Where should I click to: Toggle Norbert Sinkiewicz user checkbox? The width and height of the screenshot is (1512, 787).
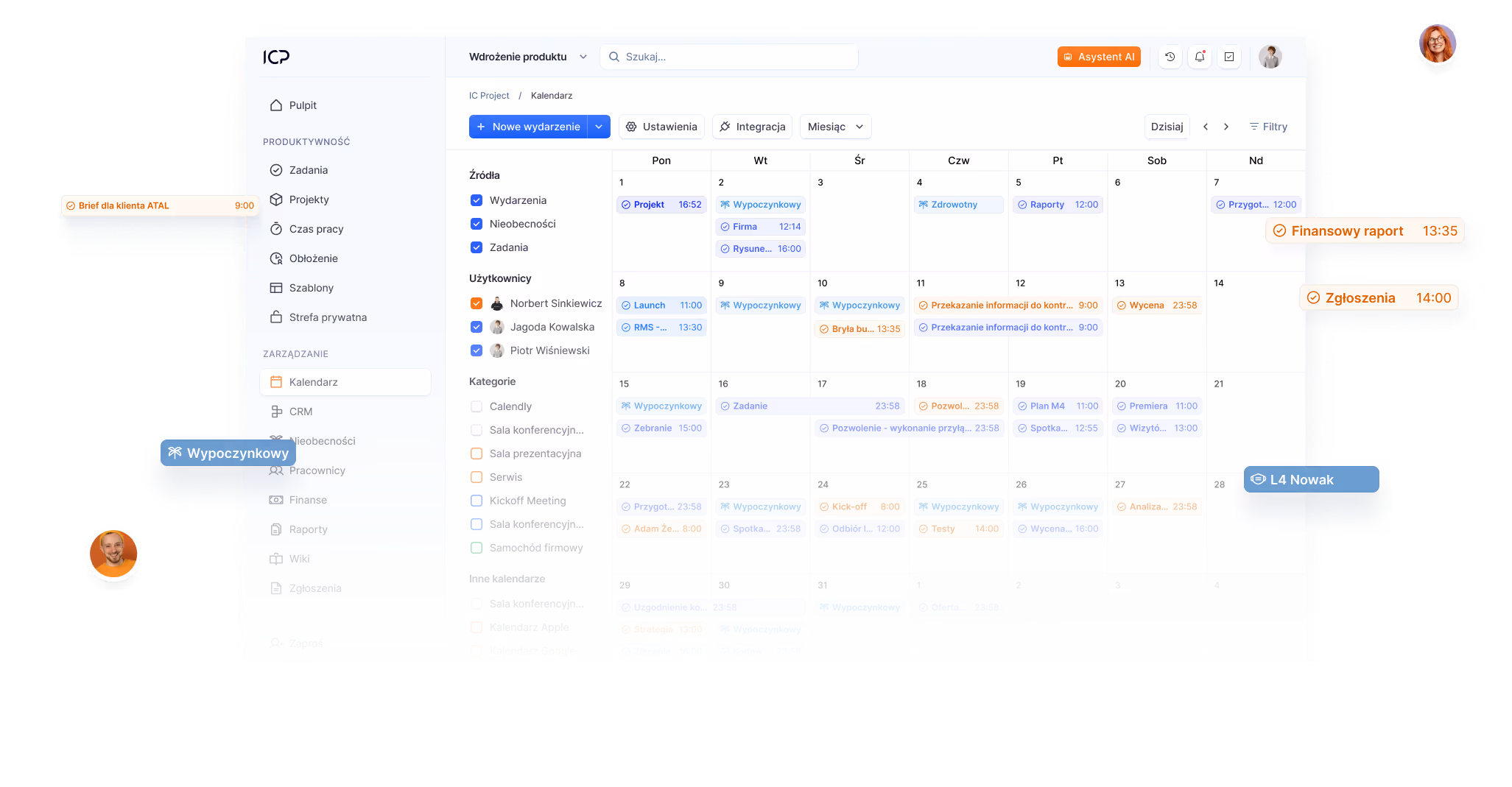[477, 303]
